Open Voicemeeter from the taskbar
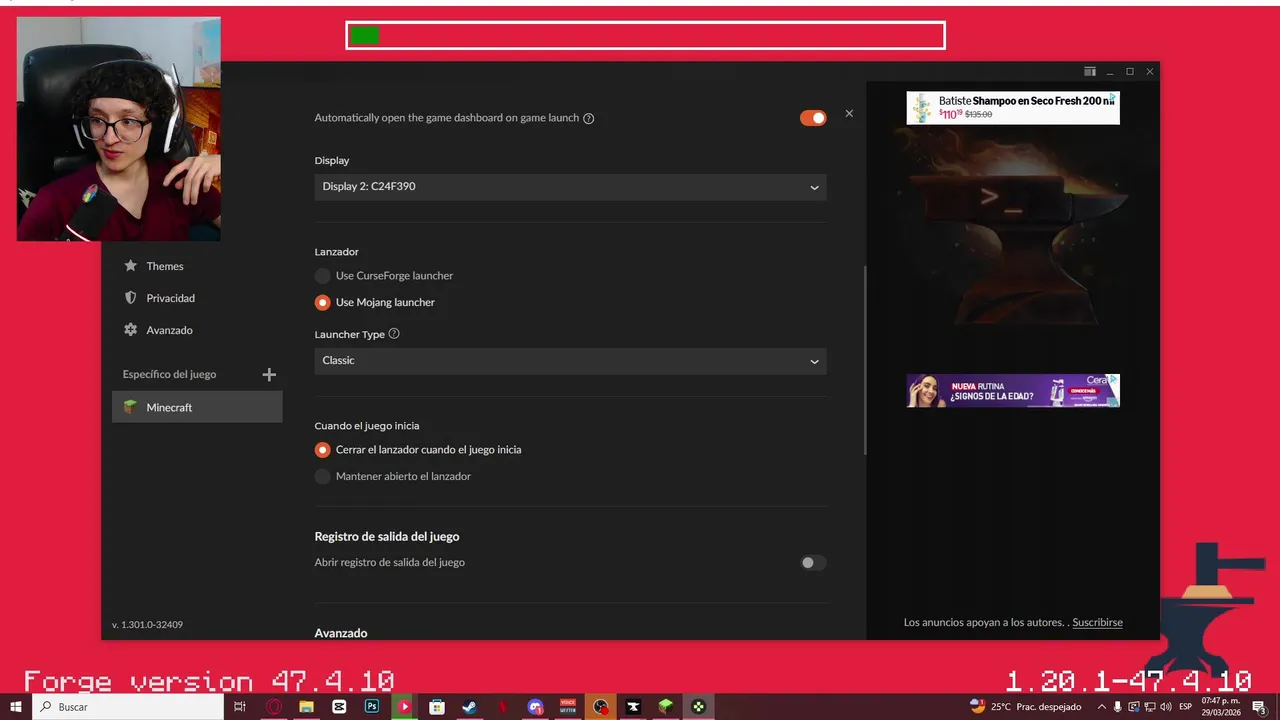The width and height of the screenshot is (1280, 720). click(x=568, y=707)
